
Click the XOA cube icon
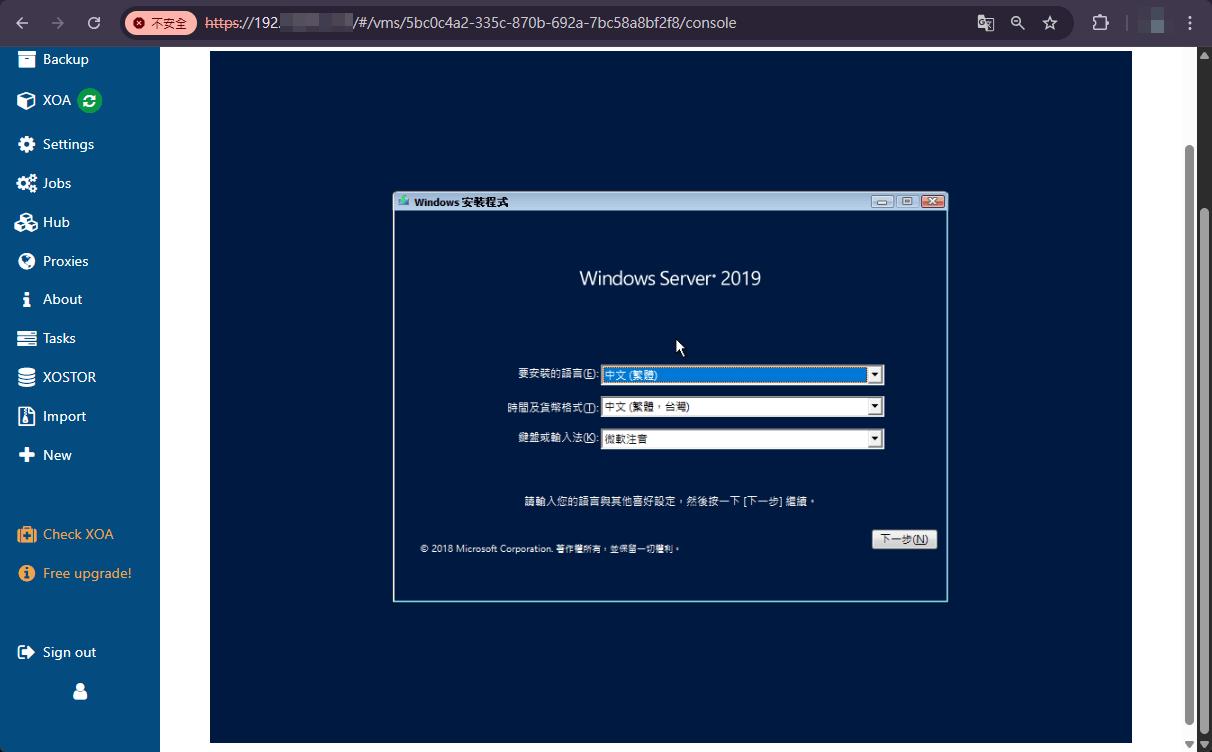(26, 101)
